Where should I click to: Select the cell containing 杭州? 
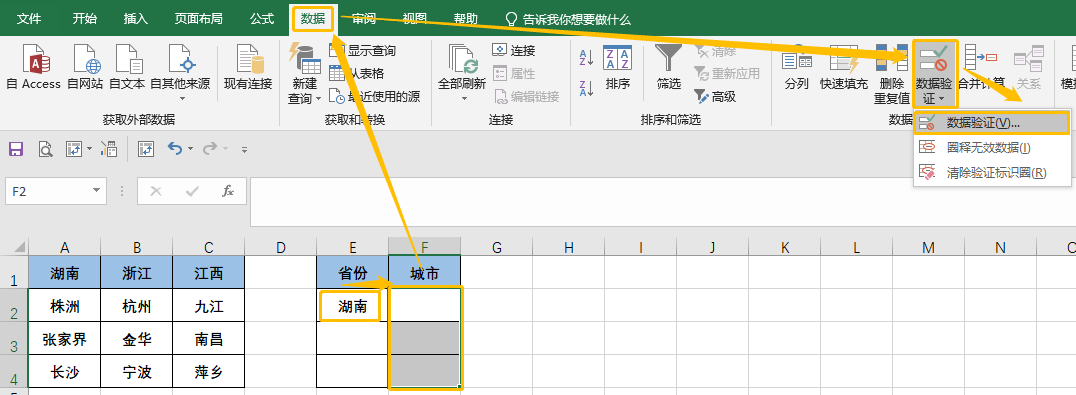coord(137,306)
